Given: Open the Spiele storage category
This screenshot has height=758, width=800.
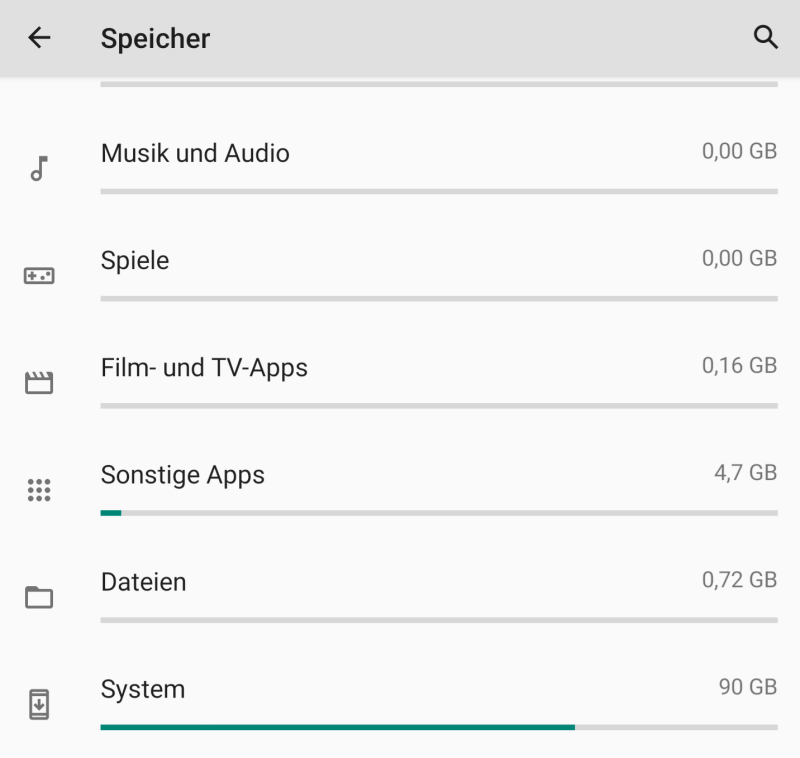Looking at the screenshot, I should click(135, 260).
